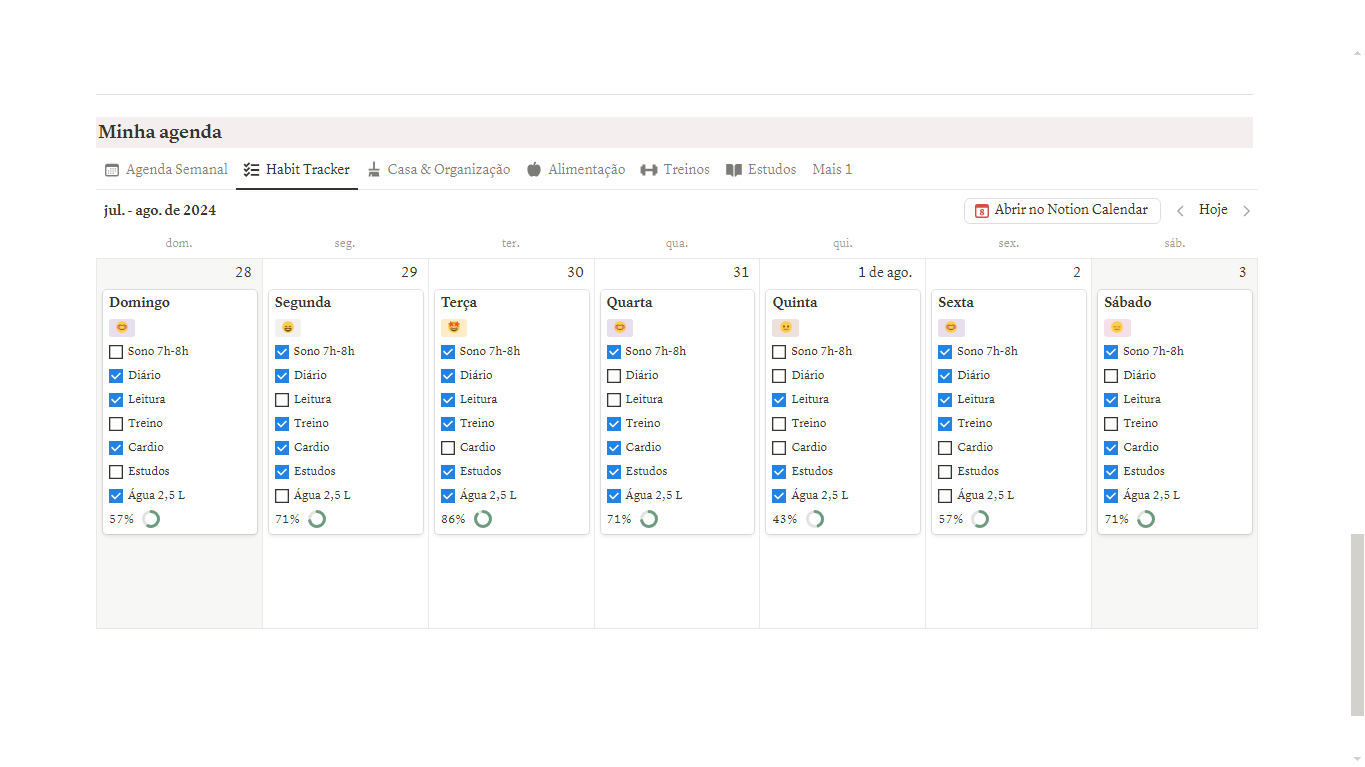
Task: Click the date cell 31
Action: [740, 273]
